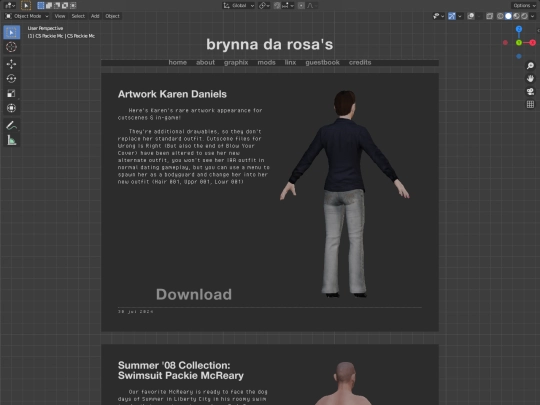Open the View menu
This screenshot has height=405, width=540.
click(x=60, y=16)
